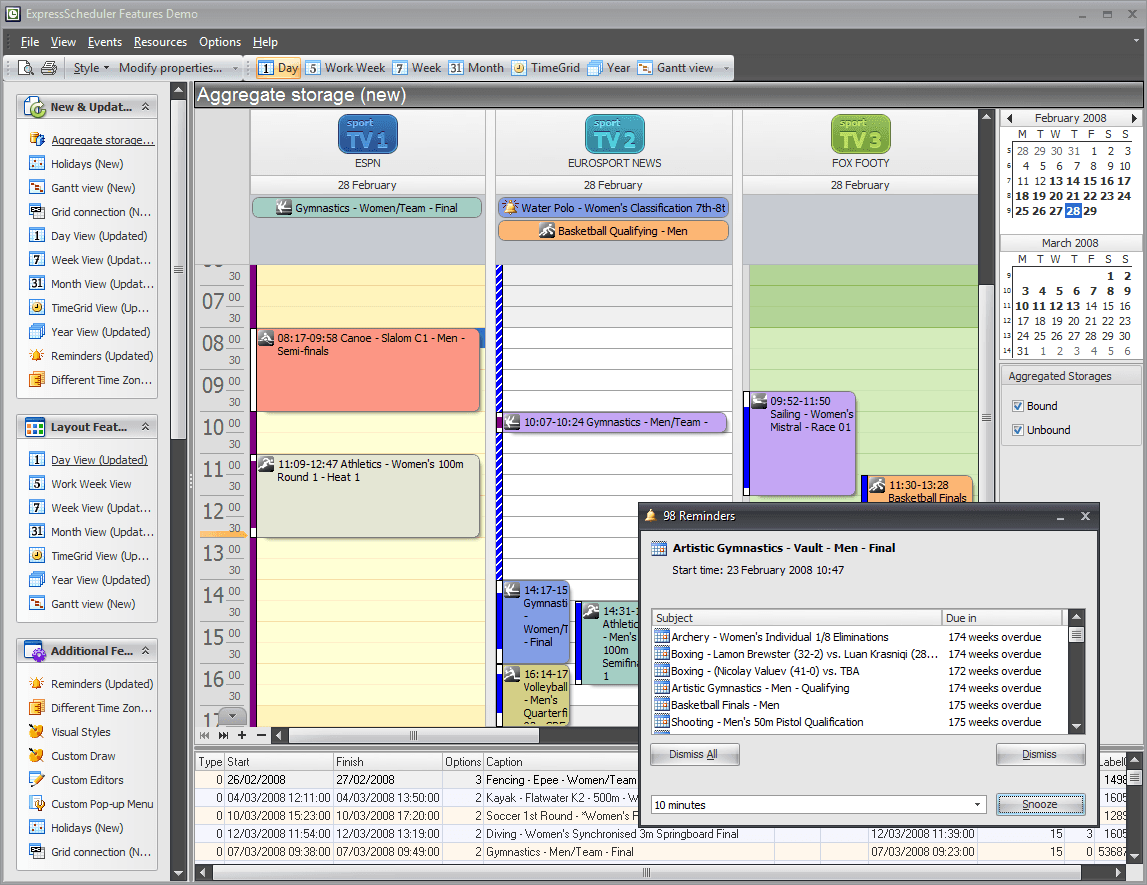Click the Dismiss button in reminders
The width and height of the screenshot is (1147, 885).
(x=1040, y=754)
